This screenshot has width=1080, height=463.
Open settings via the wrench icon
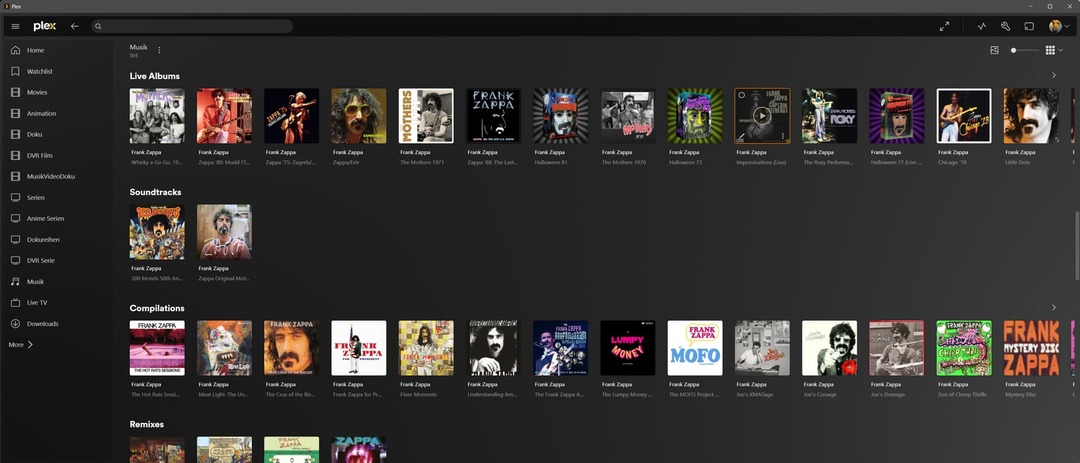point(1005,26)
